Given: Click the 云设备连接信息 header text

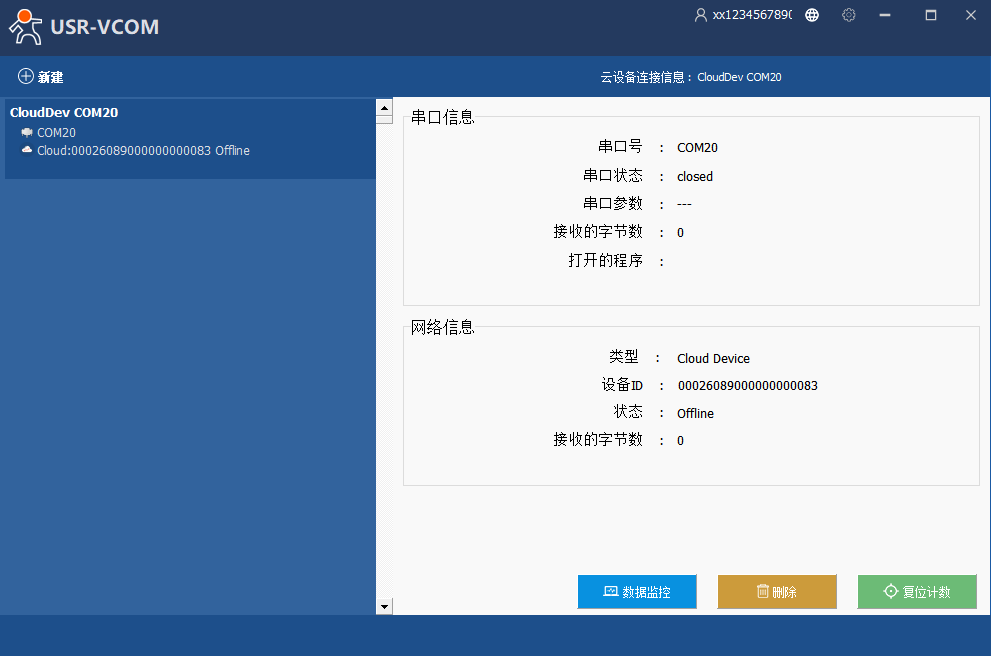Looking at the screenshot, I should tap(690, 77).
